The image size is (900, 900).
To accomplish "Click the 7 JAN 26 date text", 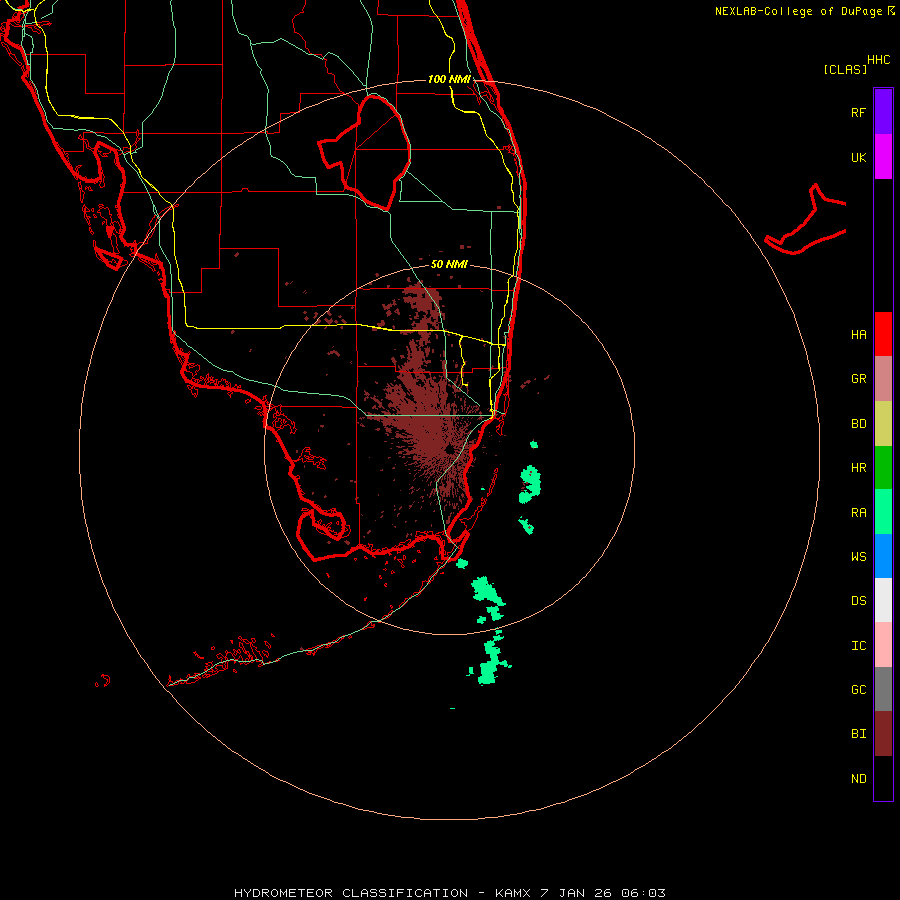I will coord(578,893).
